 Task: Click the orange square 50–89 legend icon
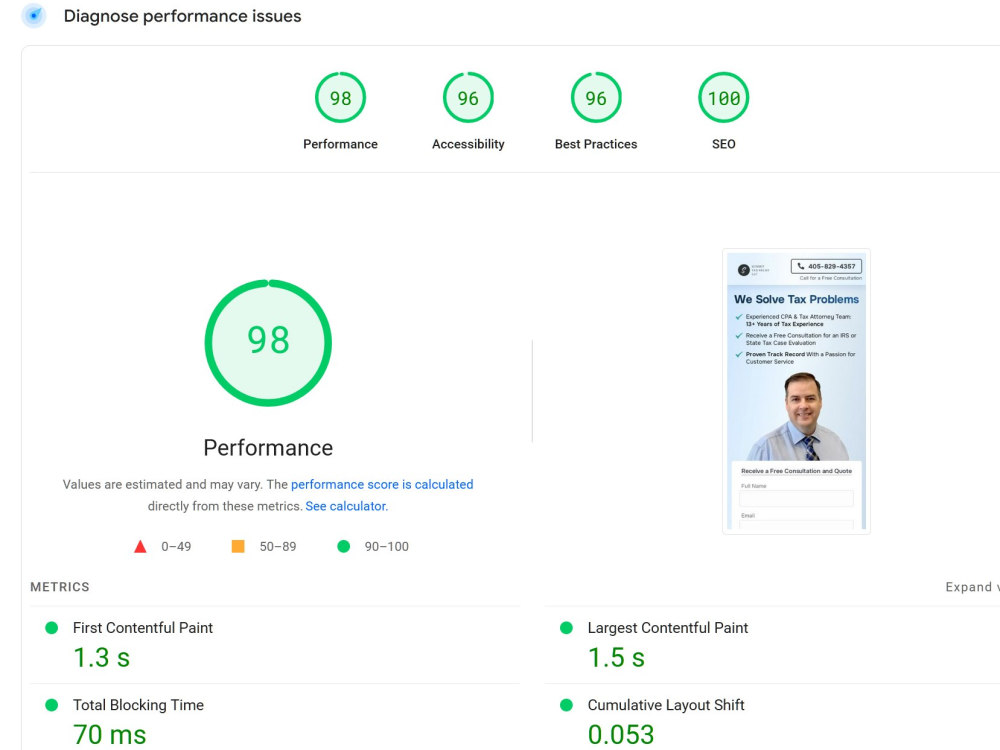pos(238,546)
